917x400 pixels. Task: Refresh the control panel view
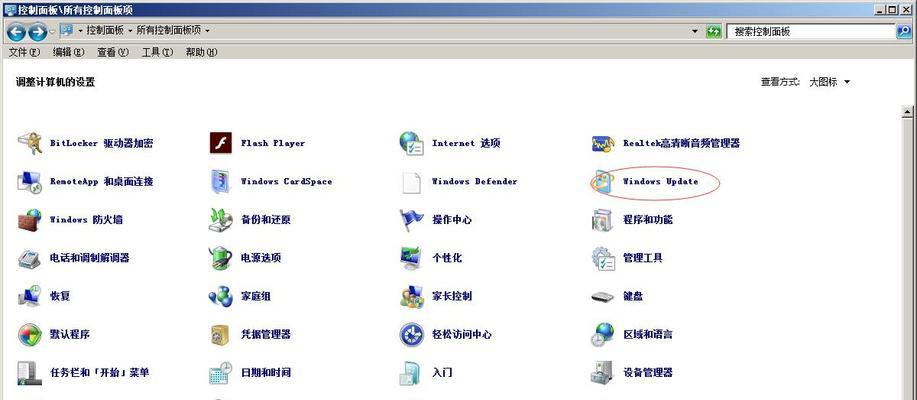[713, 32]
